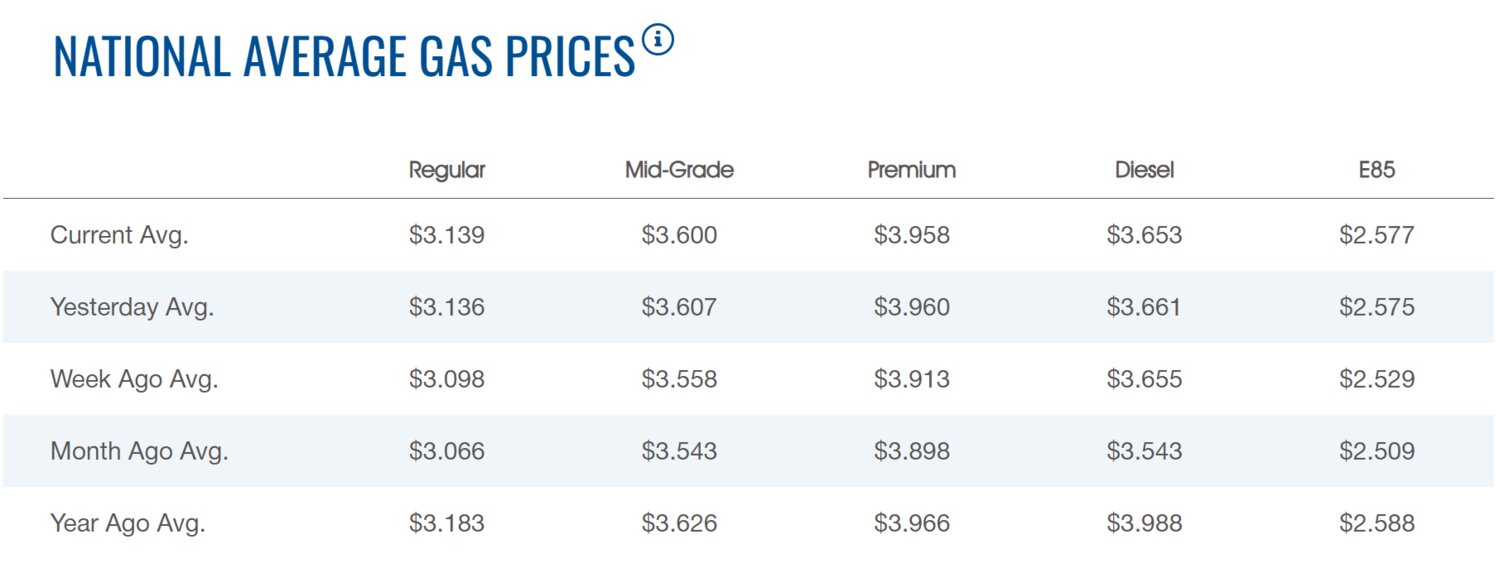Select the current Premium price $3.958
This screenshot has width=1499, height=573.
(912, 236)
